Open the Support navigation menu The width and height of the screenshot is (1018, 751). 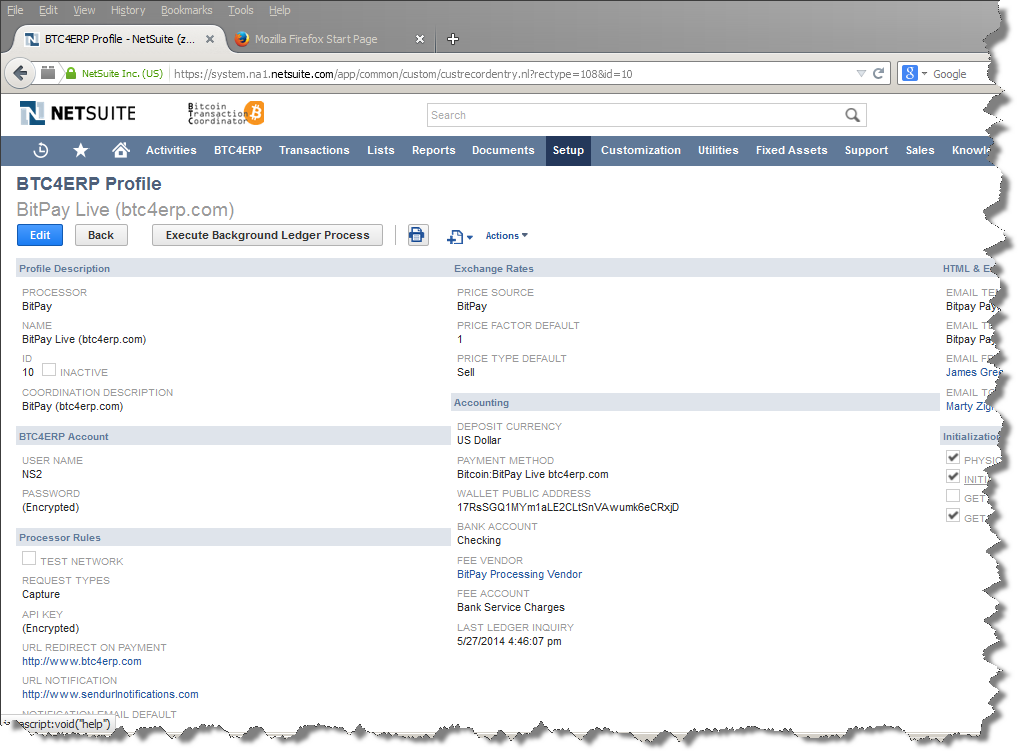click(866, 151)
